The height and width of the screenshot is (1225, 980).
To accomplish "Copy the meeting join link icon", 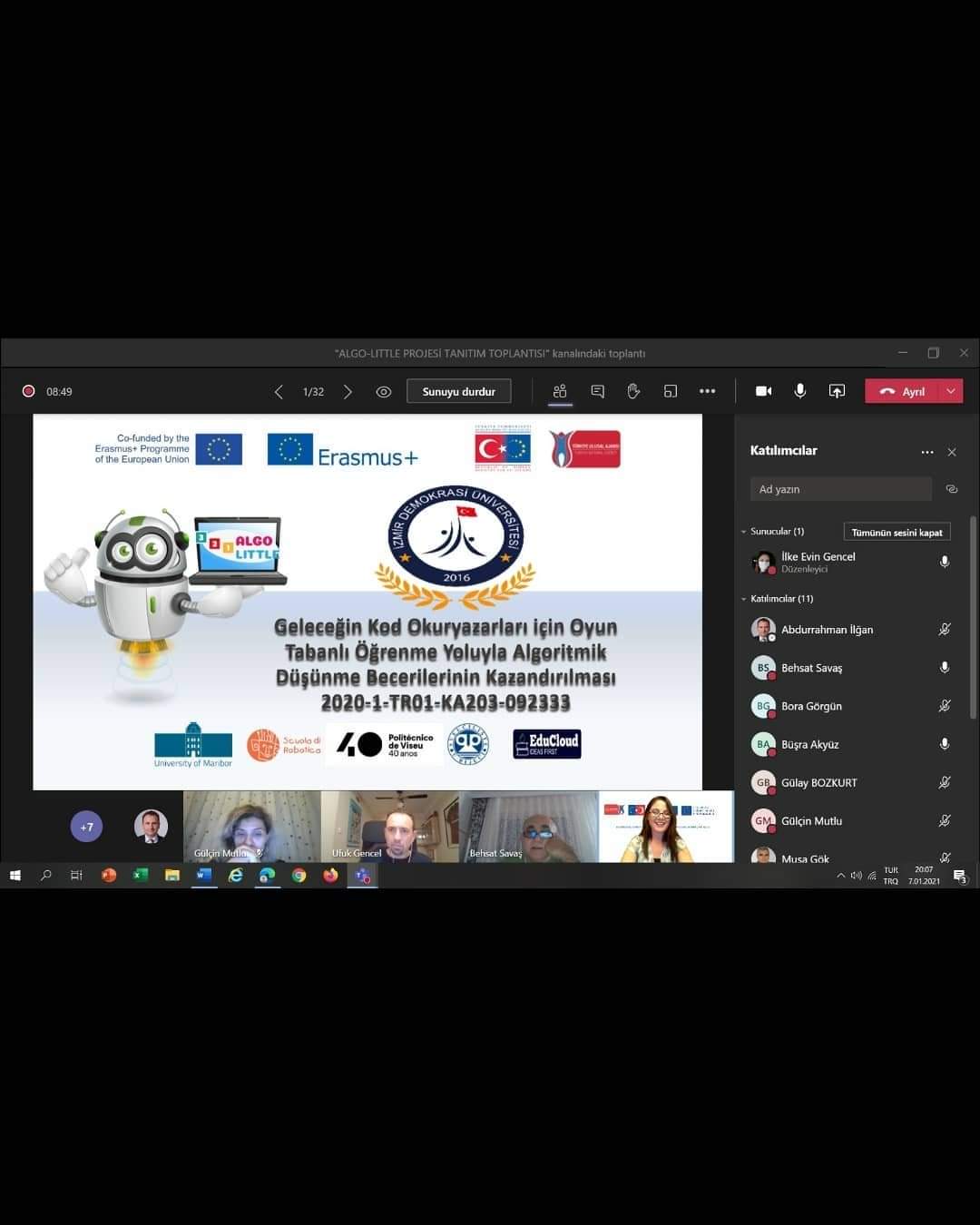I will tap(952, 489).
